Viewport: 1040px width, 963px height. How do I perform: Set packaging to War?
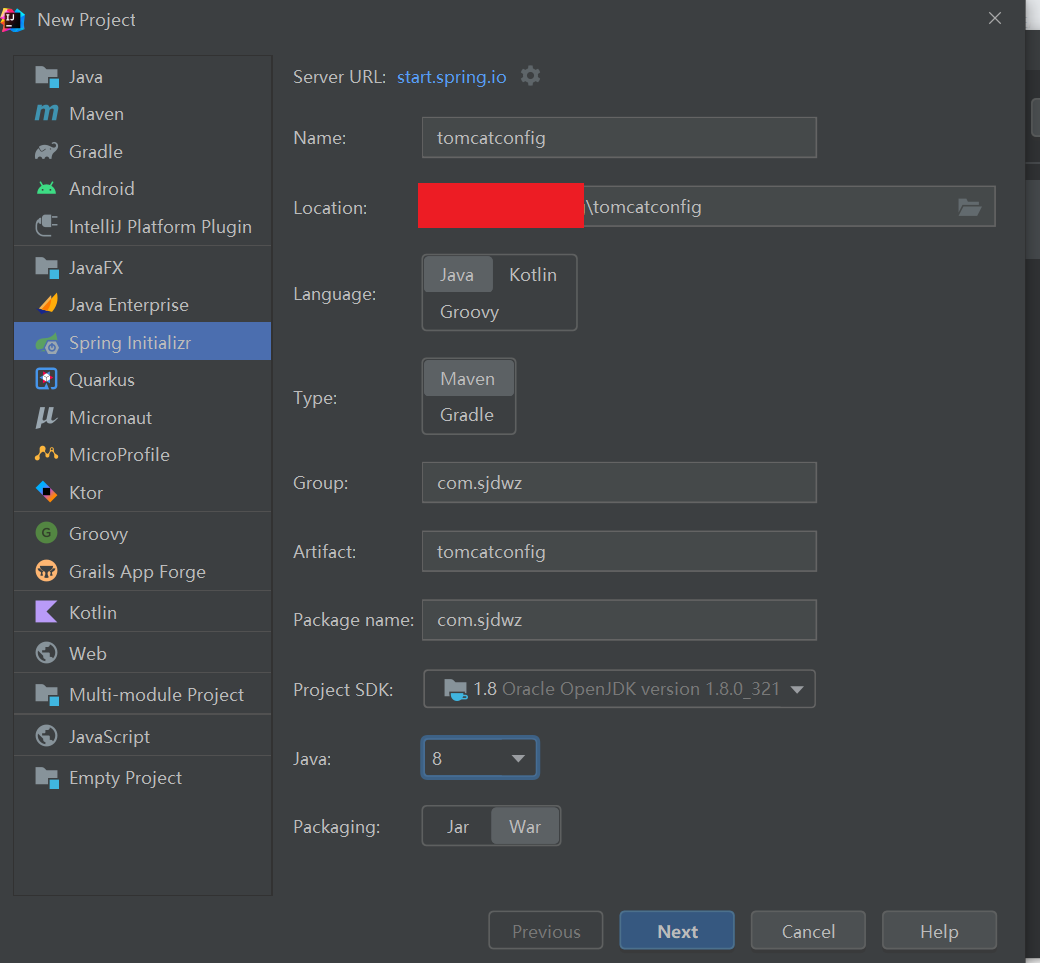(525, 826)
